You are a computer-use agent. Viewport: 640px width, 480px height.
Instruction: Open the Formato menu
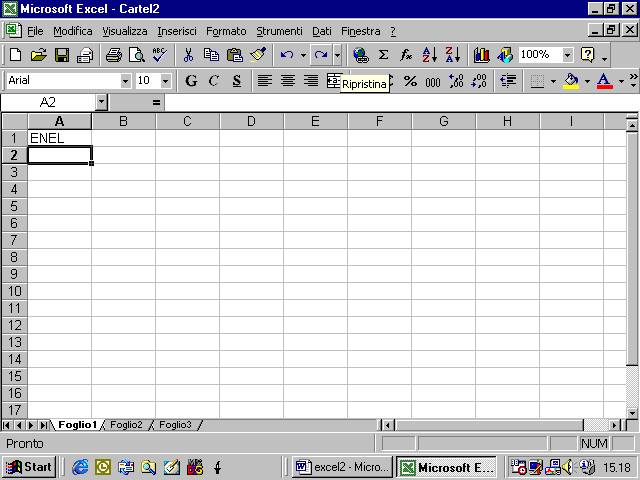226,31
